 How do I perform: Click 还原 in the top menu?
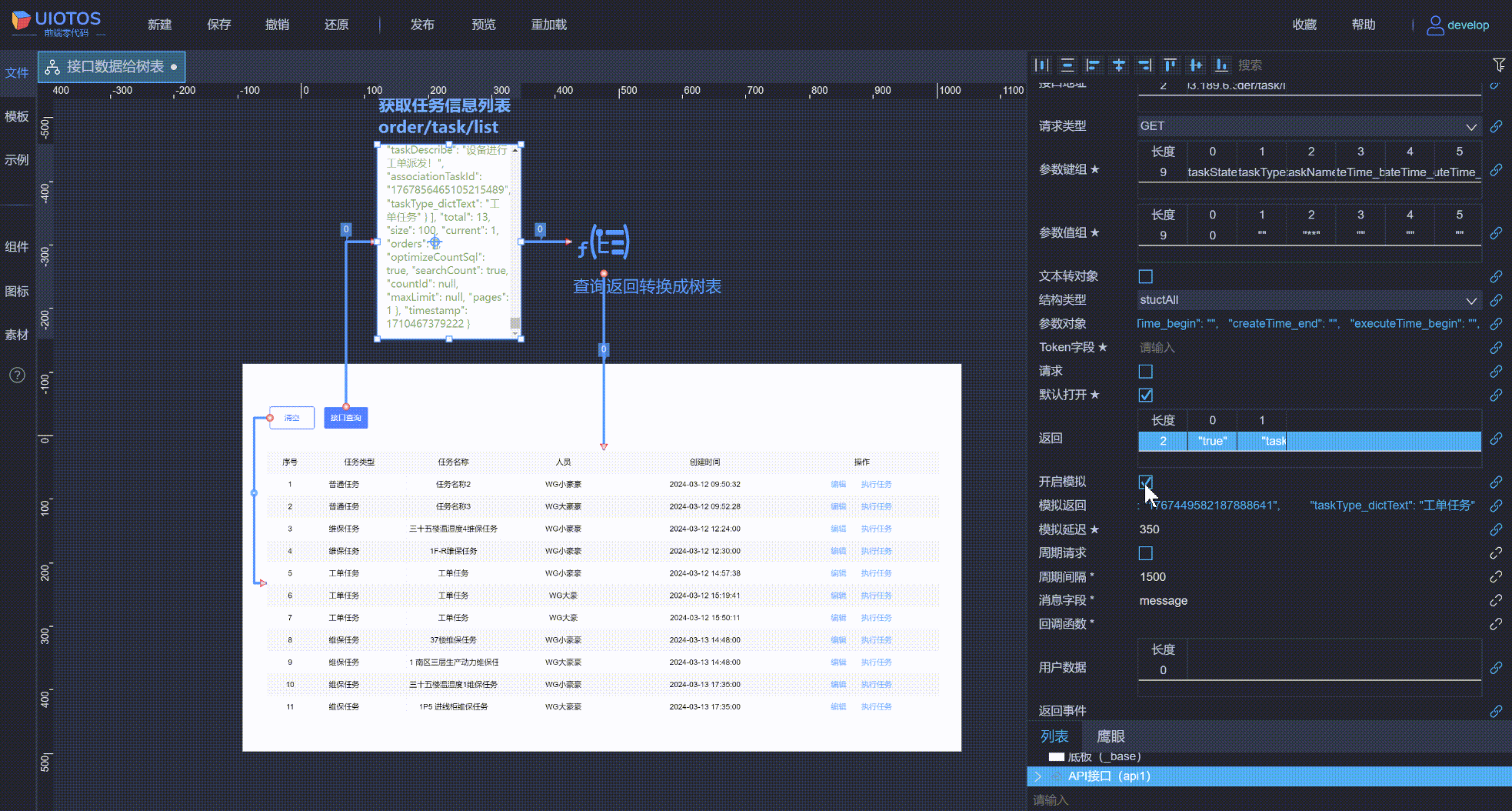(337, 25)
